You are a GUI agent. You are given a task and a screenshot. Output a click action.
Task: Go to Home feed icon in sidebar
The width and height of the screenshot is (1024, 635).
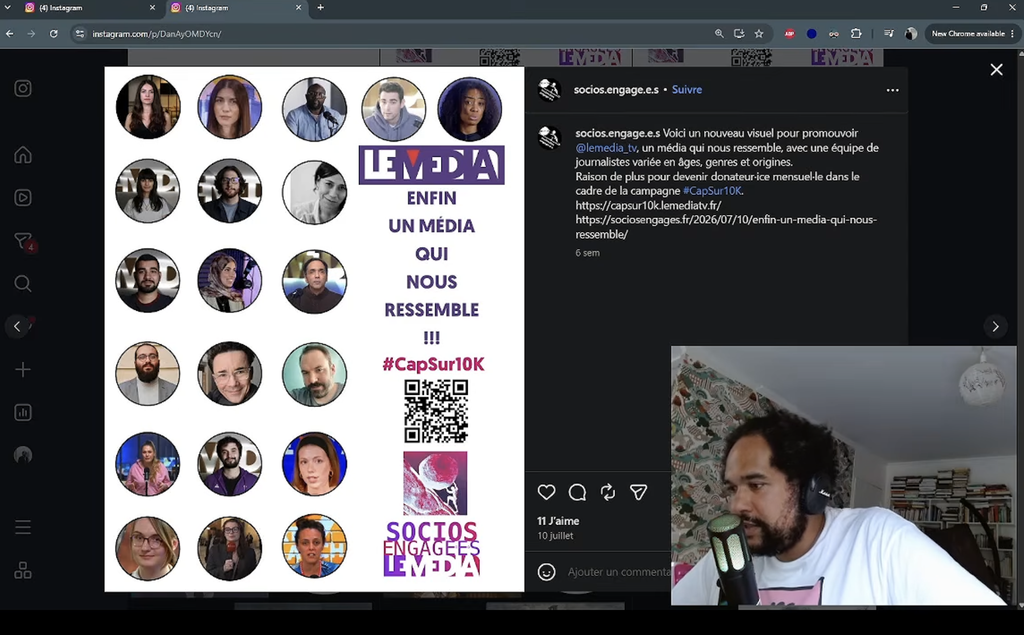(23, 155)
